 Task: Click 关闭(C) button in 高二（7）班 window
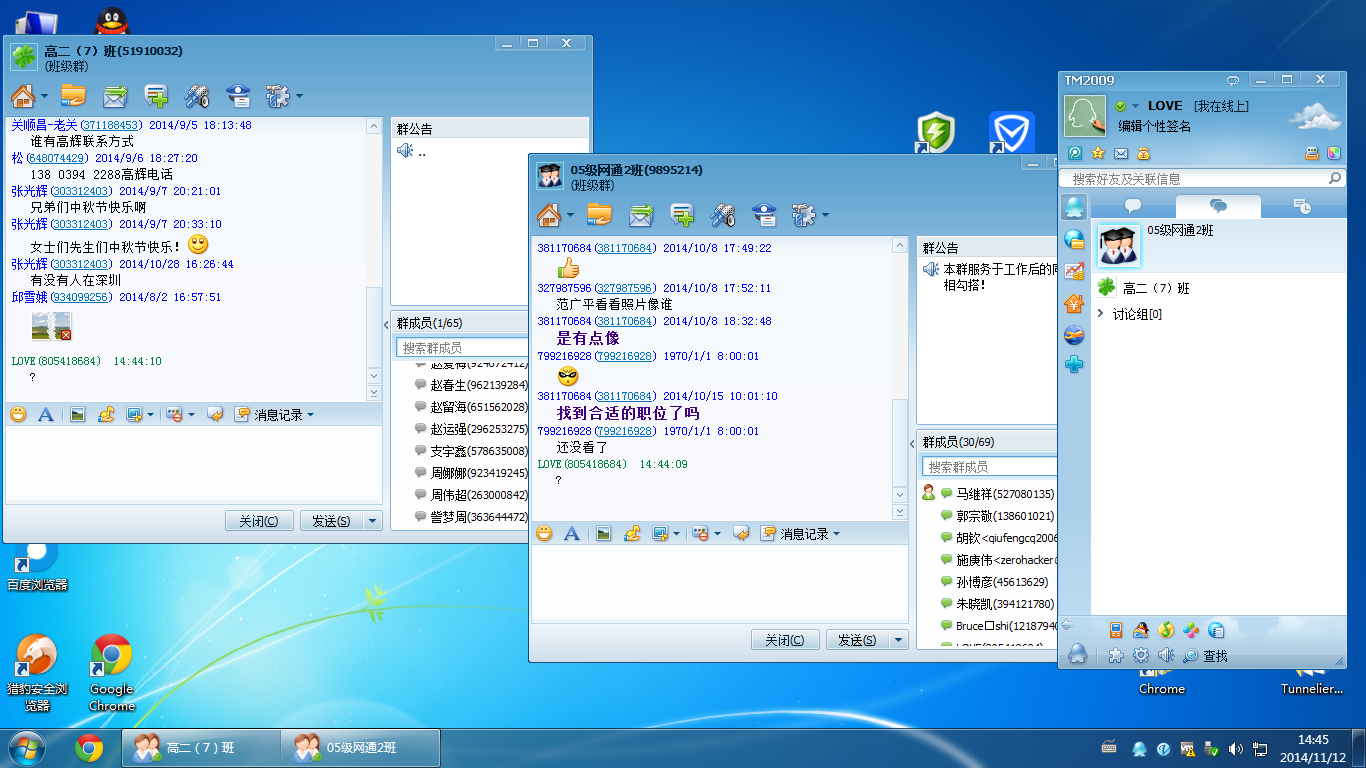coord(259,521)
